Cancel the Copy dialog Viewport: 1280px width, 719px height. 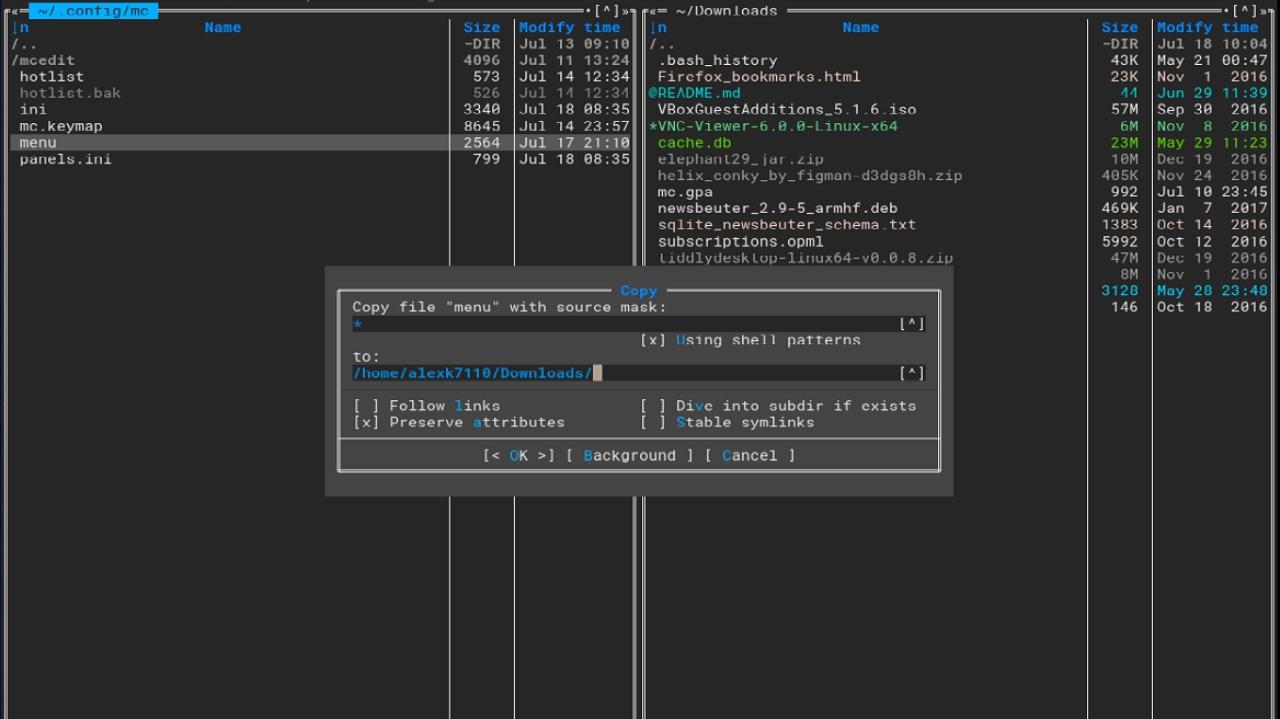(x=749, y=455)
